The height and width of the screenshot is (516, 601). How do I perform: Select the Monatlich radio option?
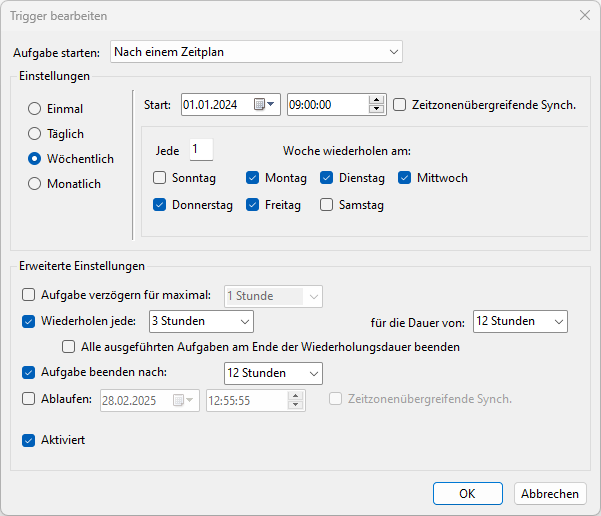(34, 184)
